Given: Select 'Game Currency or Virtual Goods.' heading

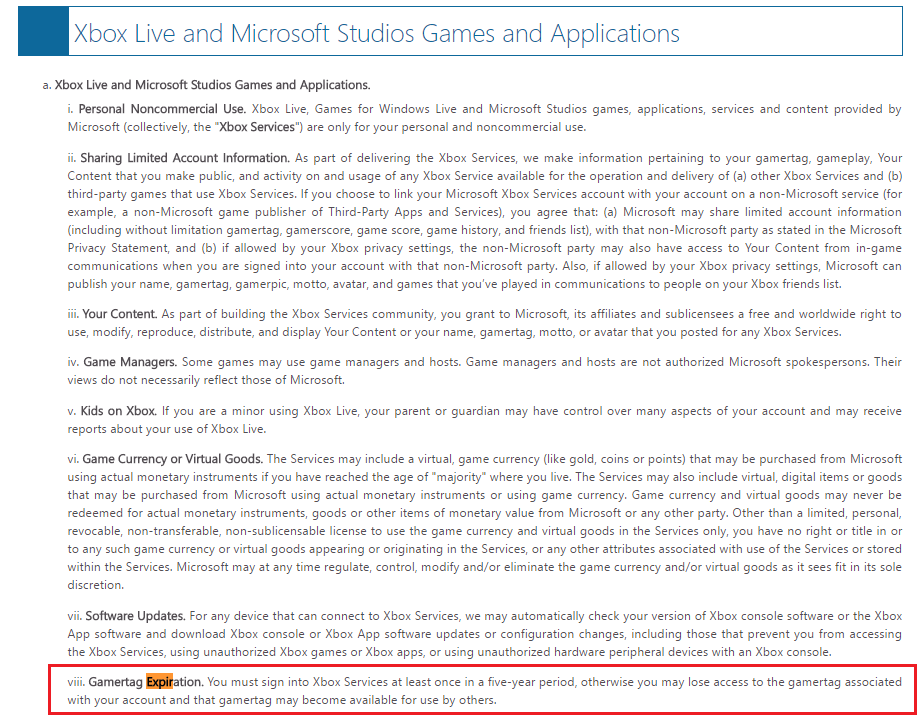Looking at the screenshot, I should 172,459.
